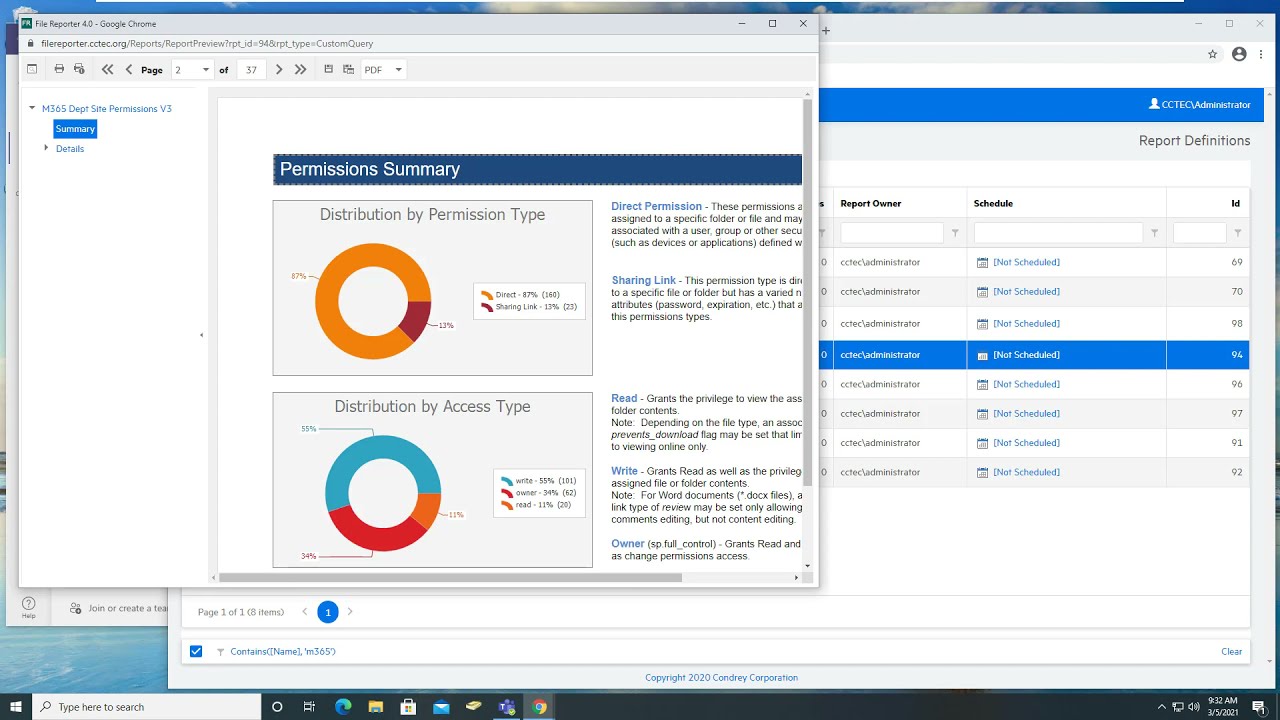
Task: Click calendar icon in row 97
Action: 982,414
